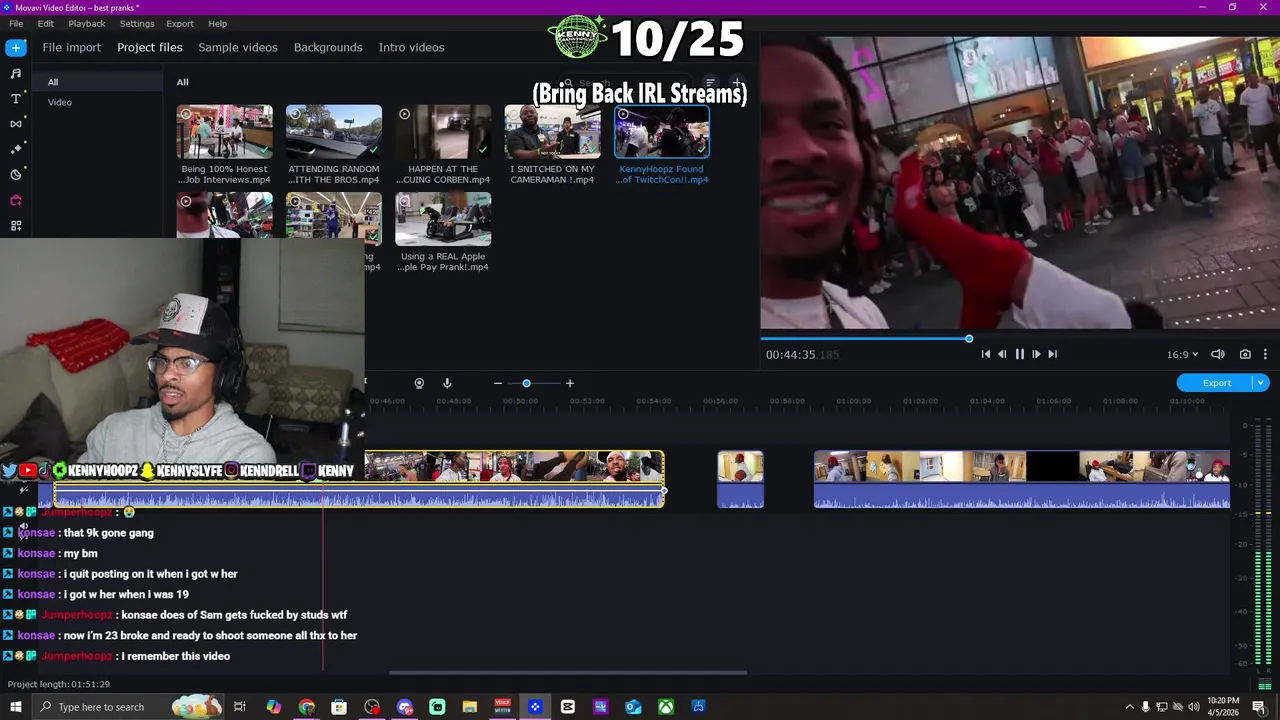Switch to the Intro videos tab
The image size is (1280, 720).
pyautogui.click(x=411, y=47)
